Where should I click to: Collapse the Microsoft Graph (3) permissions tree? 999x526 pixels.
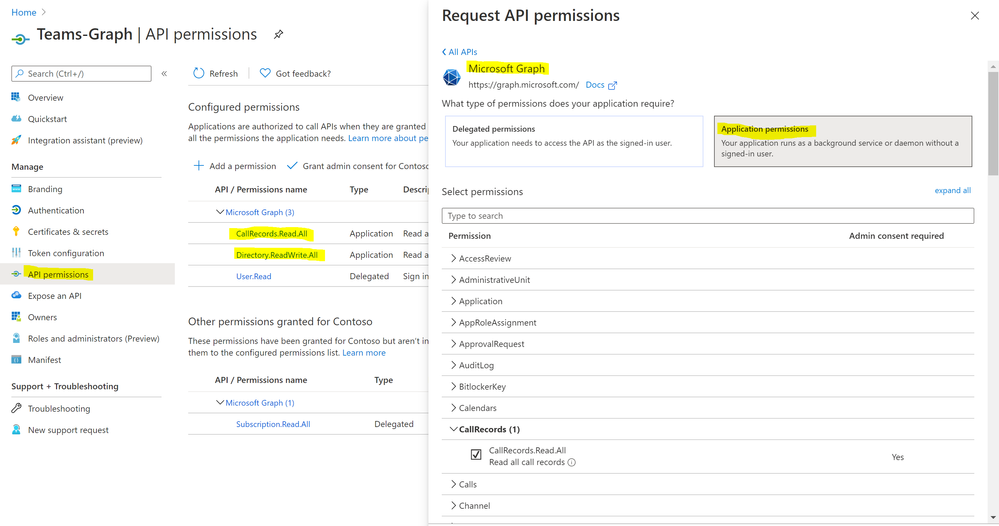220,212
